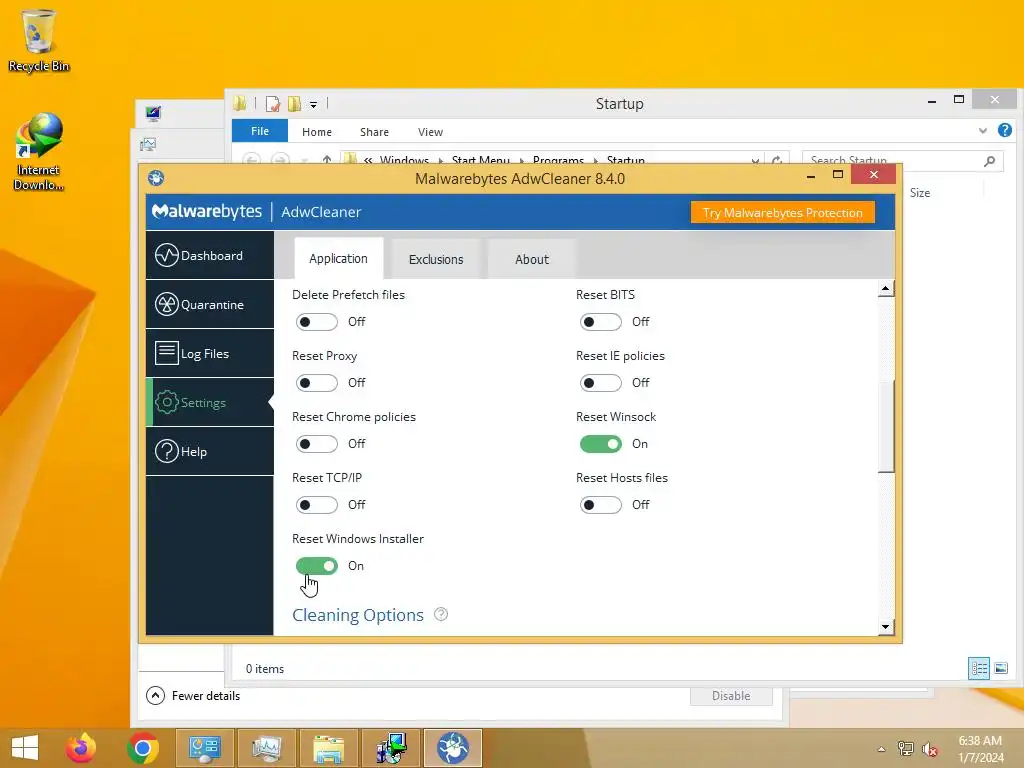This screenshot has height=768, width=1024.
Task: Select Internet Download Manager desktop shortcut
Action: click(39, 152)
